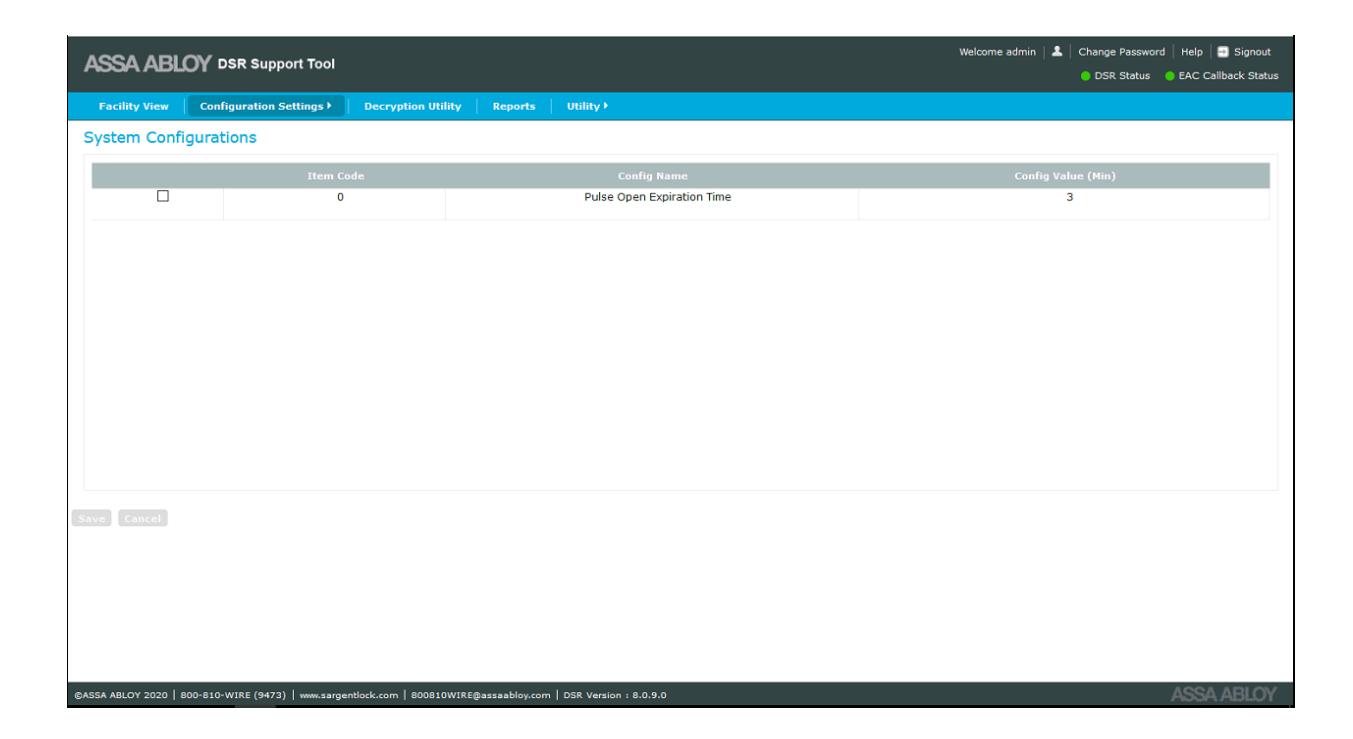Image resolution: width=1353 pixels, height=739 pixels.
Task: Click www.sargentlock.com in the footer
Action: tap(350, 696)
